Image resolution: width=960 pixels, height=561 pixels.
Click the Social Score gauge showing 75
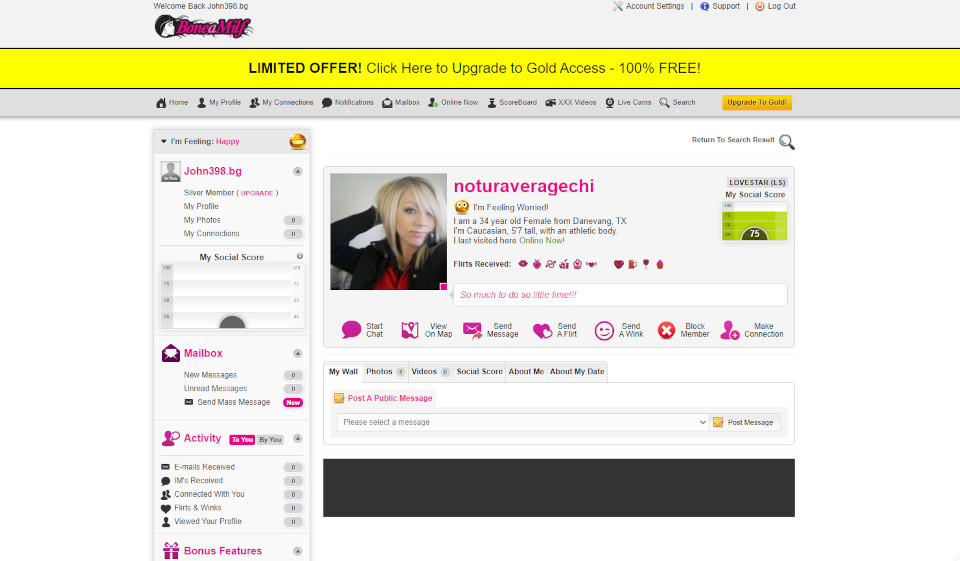[x=754, y=222]
